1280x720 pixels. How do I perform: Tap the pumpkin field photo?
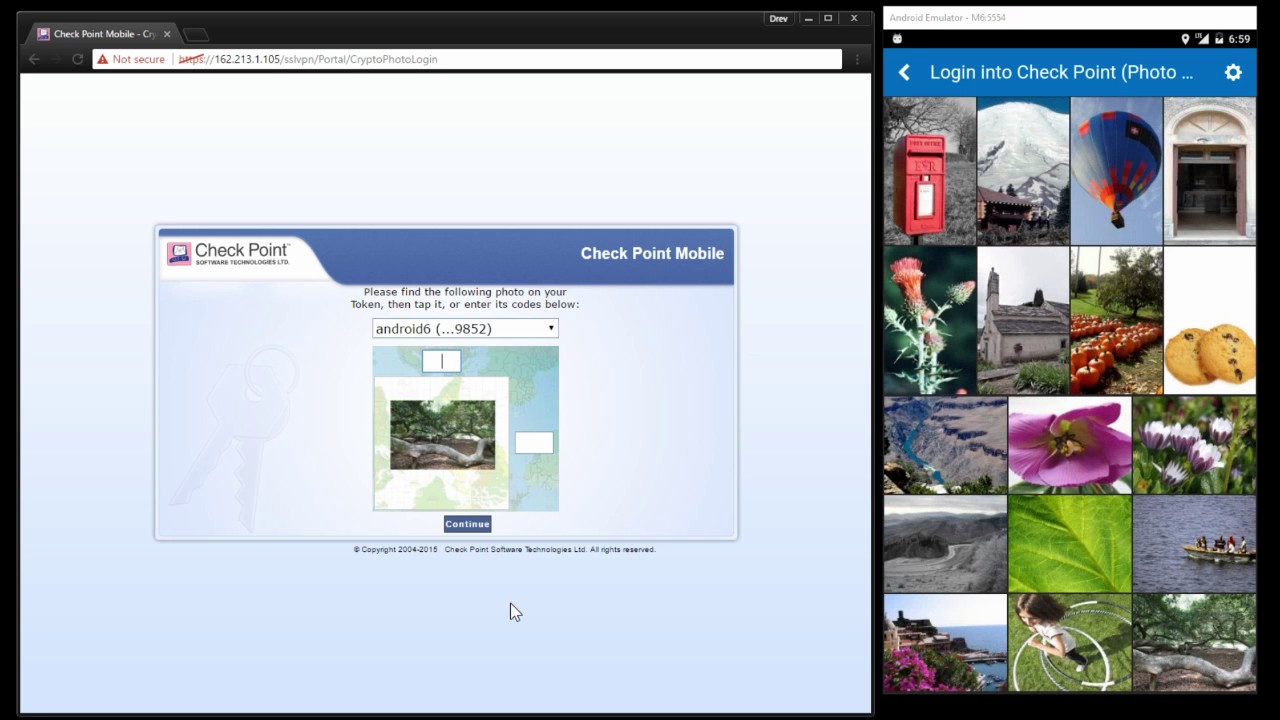[1116, 321]
